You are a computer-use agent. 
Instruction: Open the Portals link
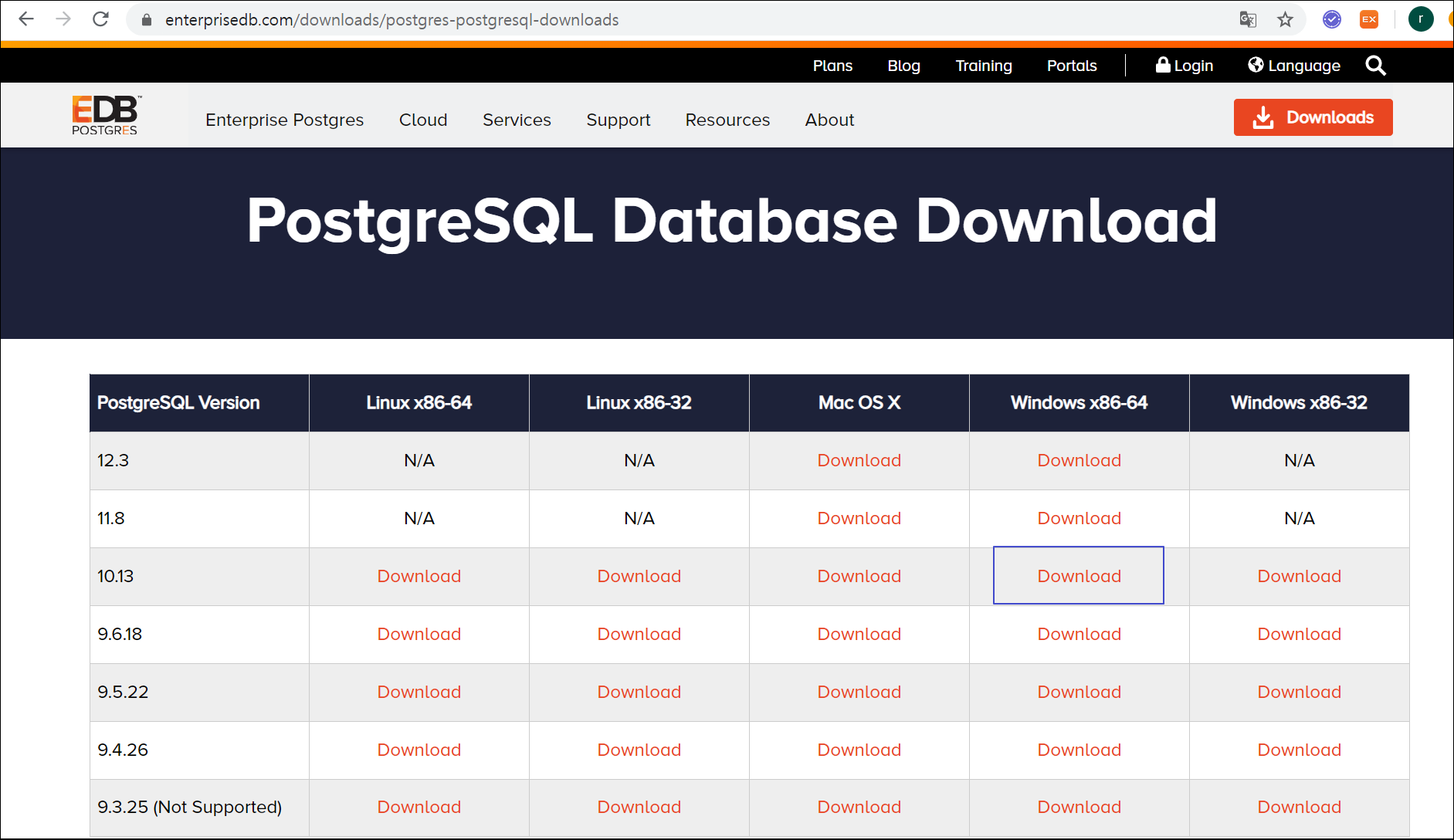point(1072,66)
